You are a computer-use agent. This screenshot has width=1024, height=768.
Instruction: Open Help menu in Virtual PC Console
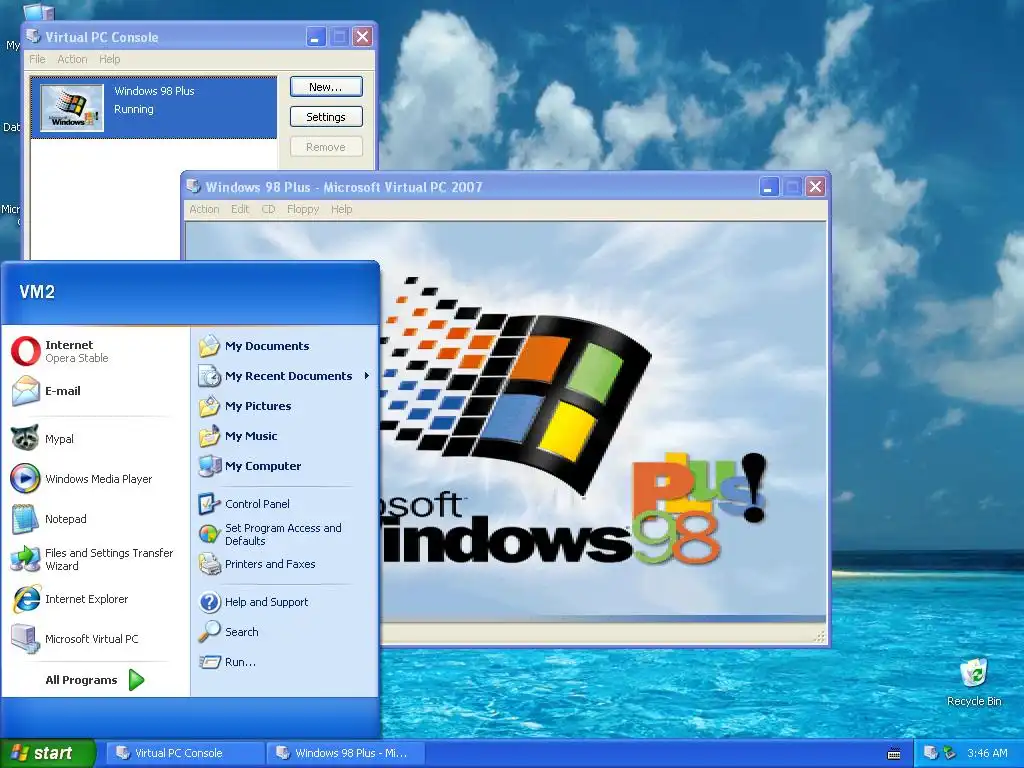pyautogui.click(x=110, y=59)
